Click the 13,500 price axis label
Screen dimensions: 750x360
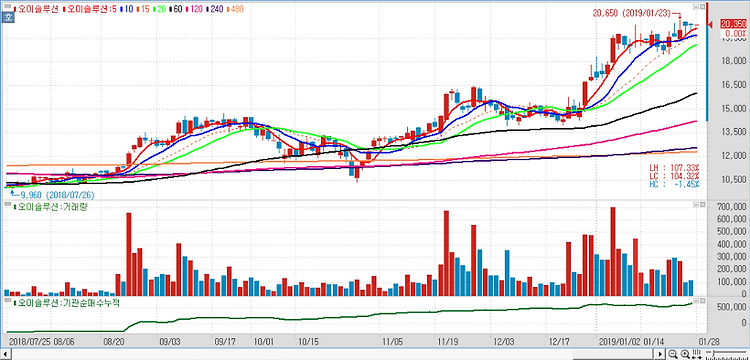pyautogui.click(x=733, y=132)
